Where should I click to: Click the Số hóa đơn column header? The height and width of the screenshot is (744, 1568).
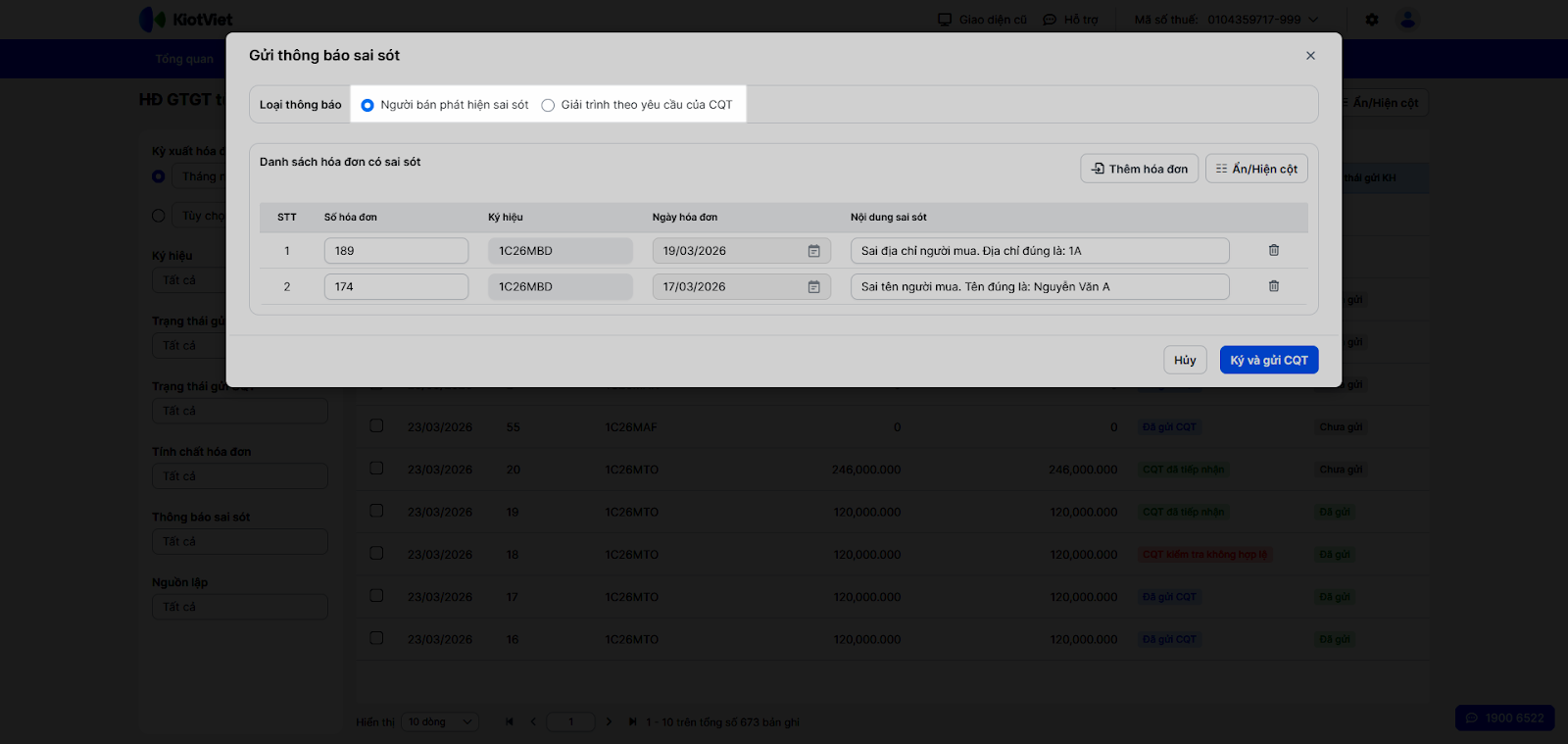click(x=351, y=218)
